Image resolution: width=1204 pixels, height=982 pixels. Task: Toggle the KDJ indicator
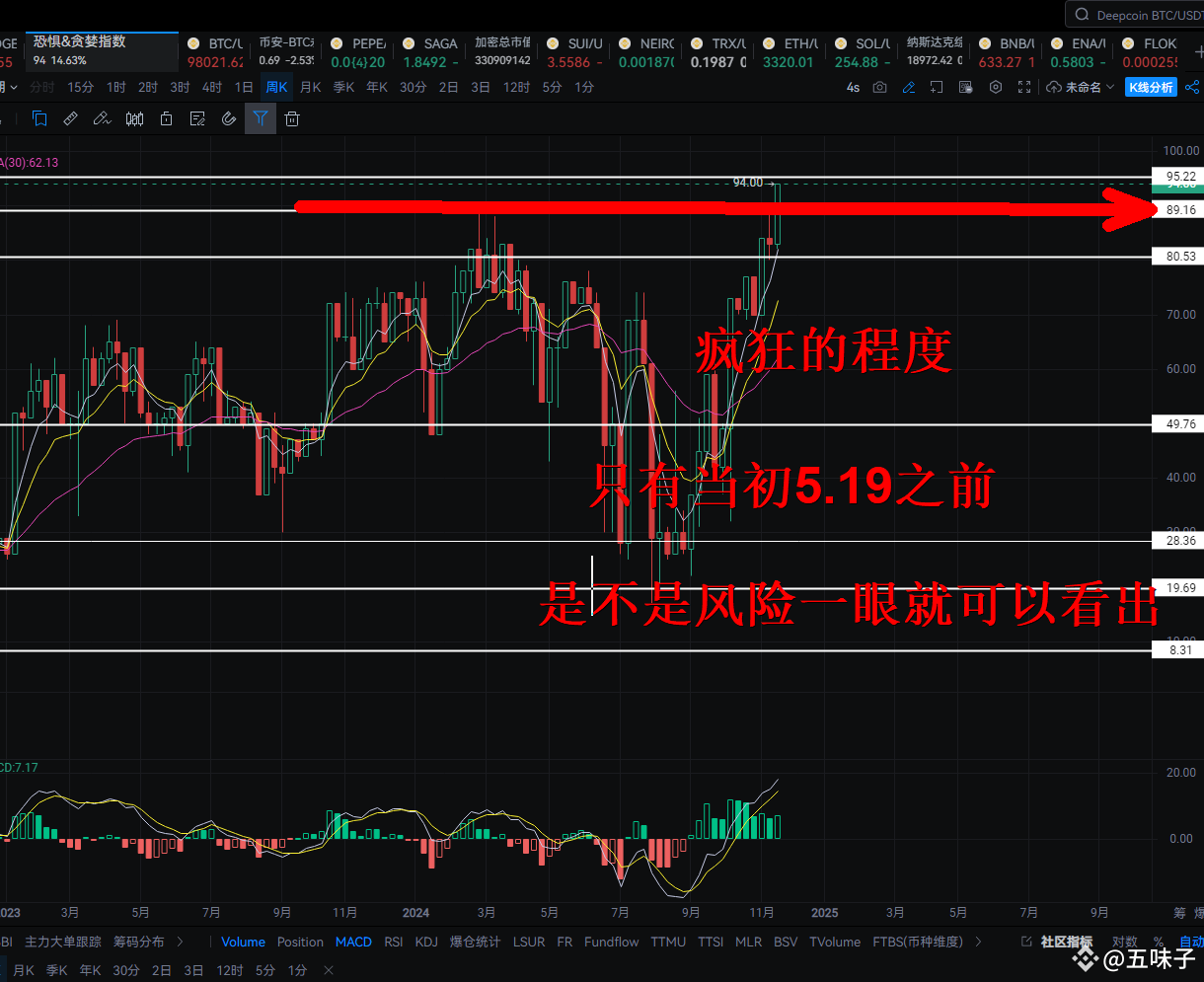tap(426, 942)
